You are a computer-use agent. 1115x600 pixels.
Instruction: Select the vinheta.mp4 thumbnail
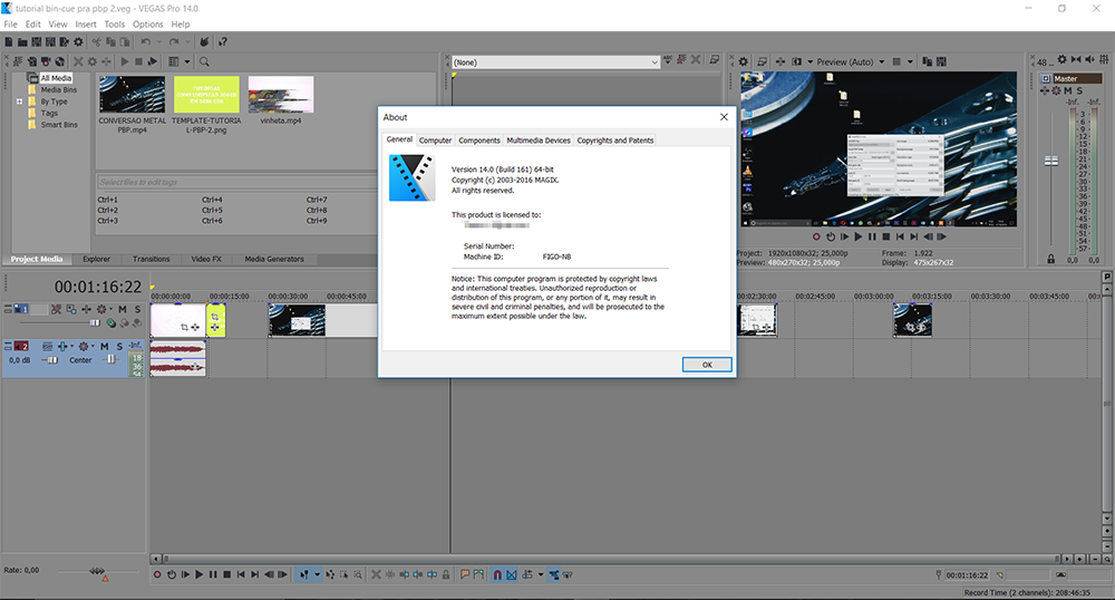(281, 95)
